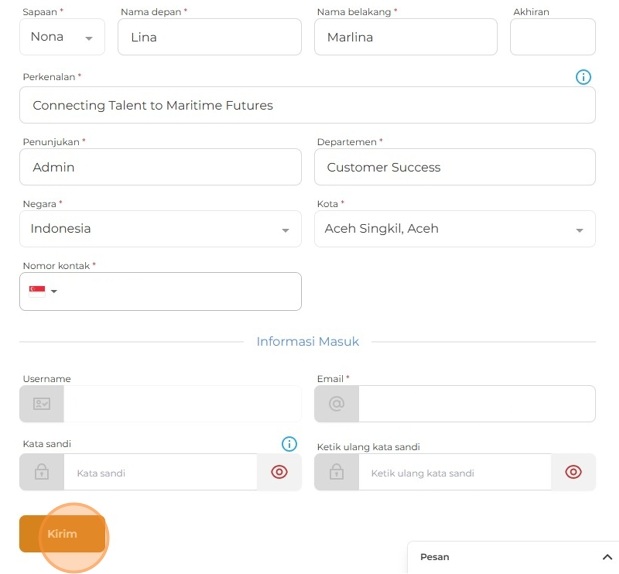Click the Perkenalan text field
This screenshot has height=574, width=619.
307,105
